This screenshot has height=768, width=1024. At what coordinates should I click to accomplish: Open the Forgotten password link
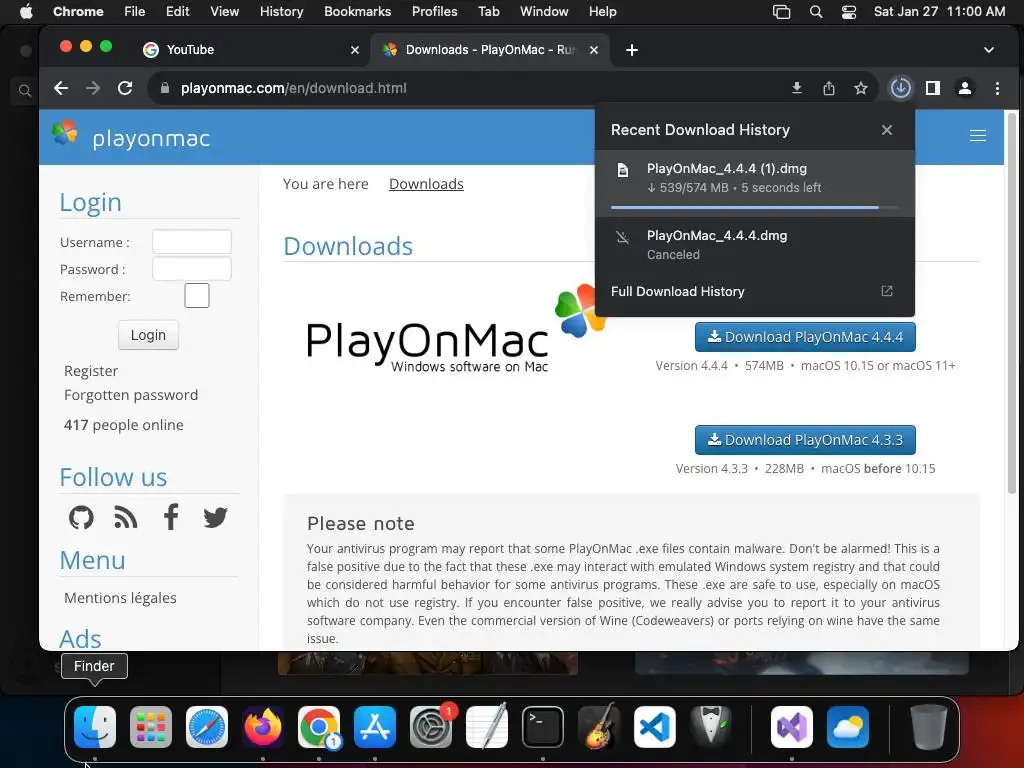click(x=131, y=395)
